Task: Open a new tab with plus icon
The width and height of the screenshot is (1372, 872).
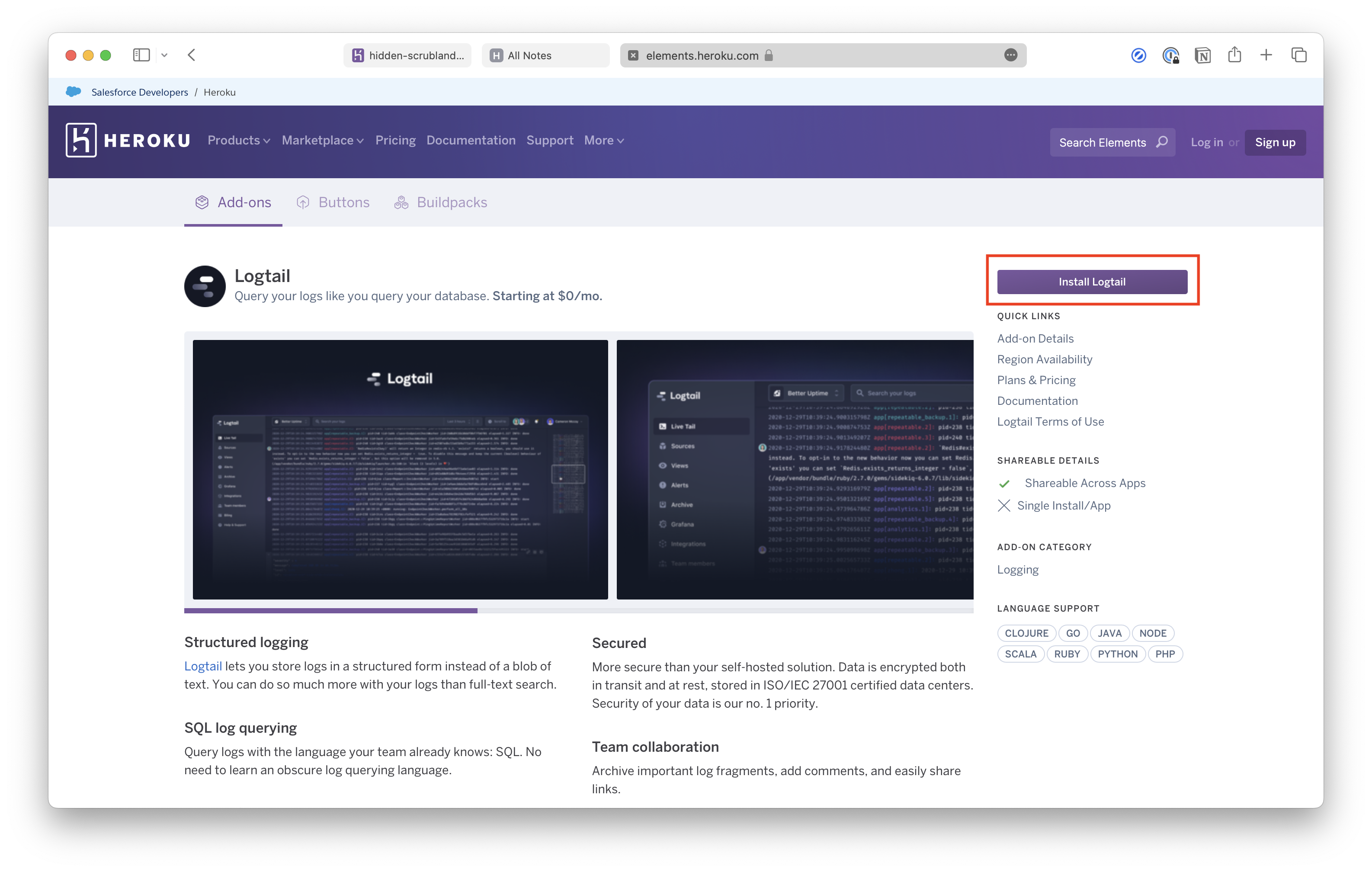Action: (x=1266, y=55)
